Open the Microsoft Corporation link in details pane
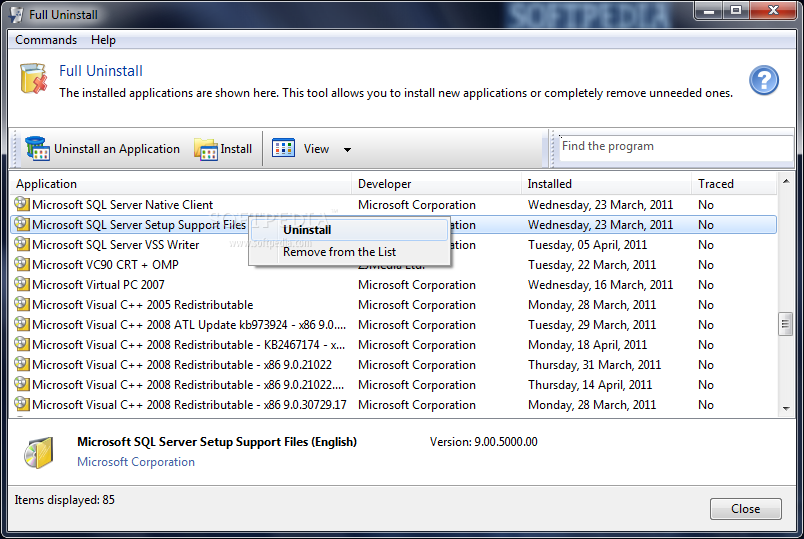This screenshot has height=539, width=804. click(x=136, y=462)
